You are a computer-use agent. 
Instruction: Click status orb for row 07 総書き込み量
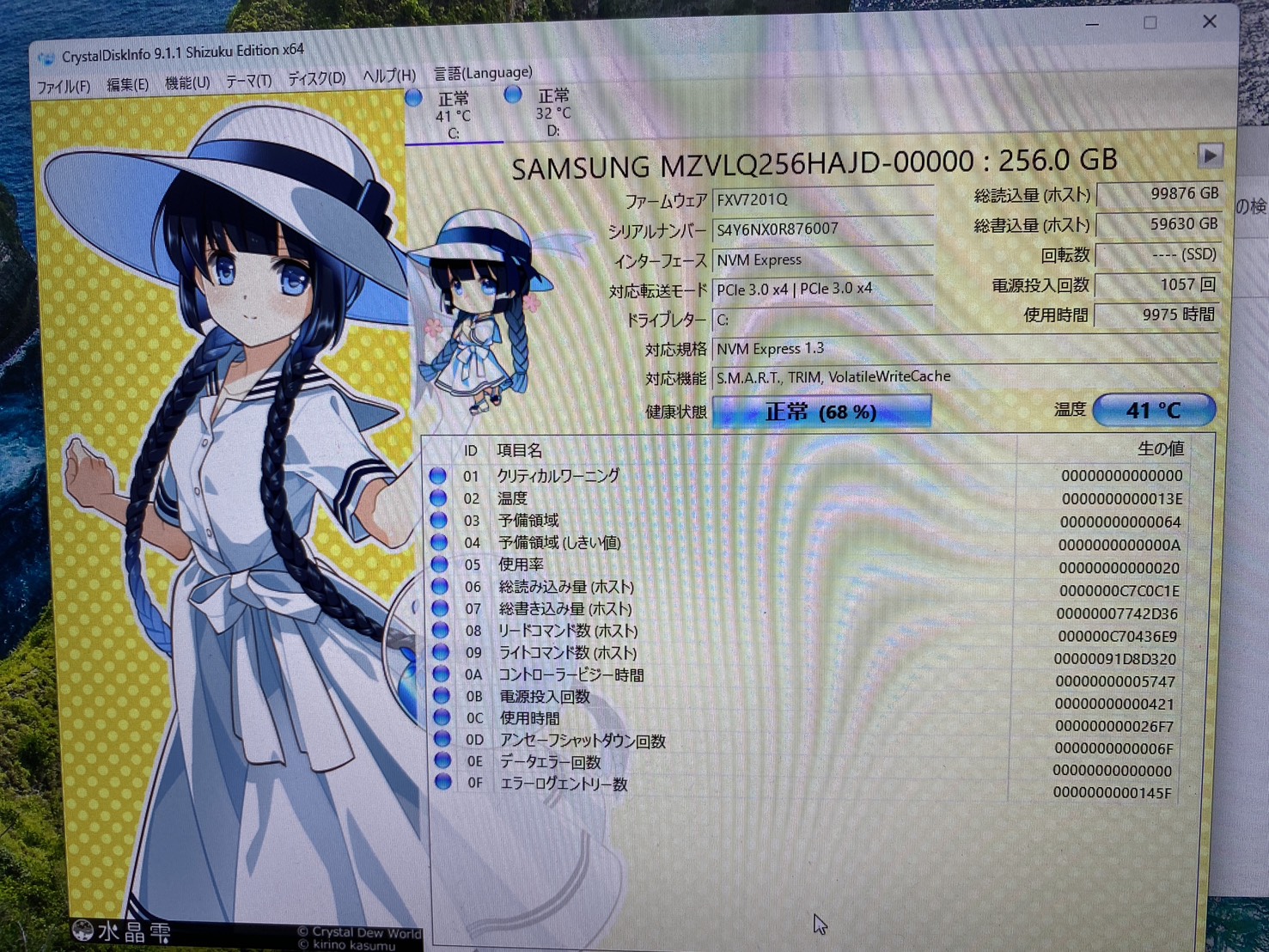(x=440, y=608)
